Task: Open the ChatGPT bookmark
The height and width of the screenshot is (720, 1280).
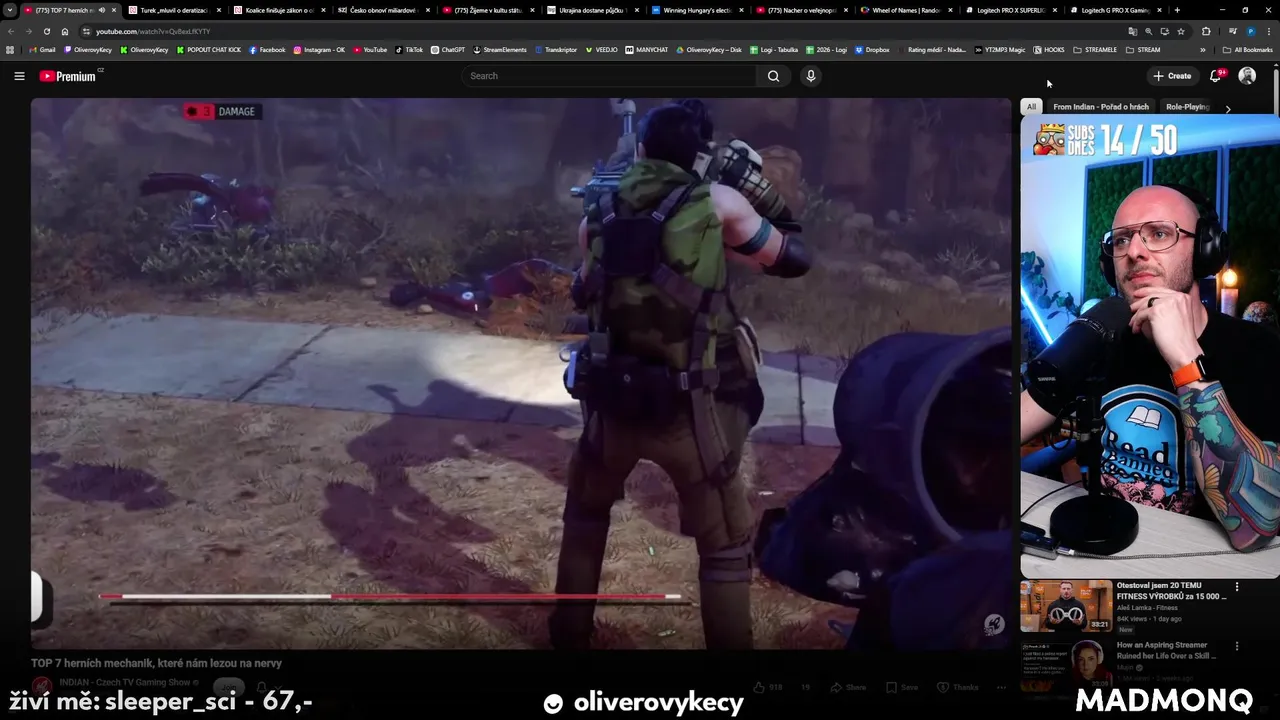Action: (x=447, y=50)
